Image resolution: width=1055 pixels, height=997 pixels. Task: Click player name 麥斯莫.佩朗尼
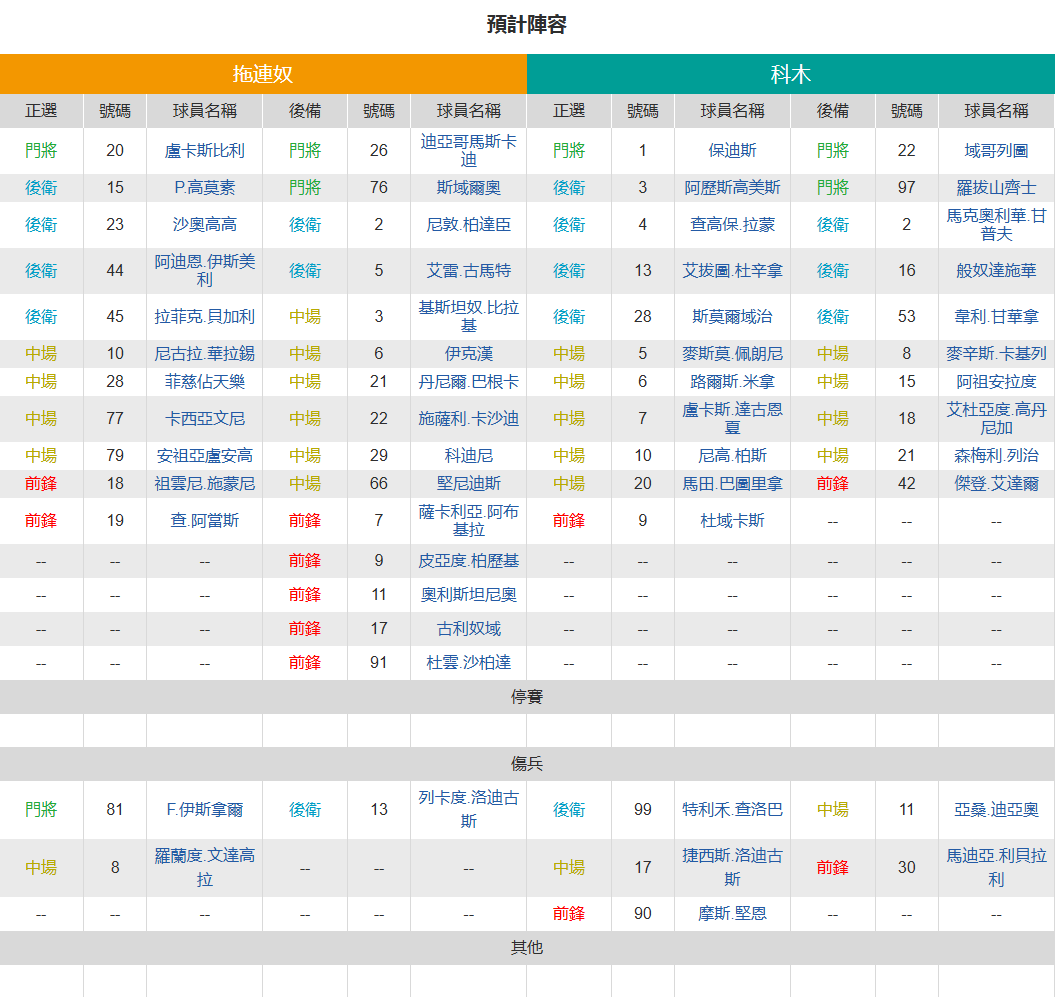coord(732,354)
